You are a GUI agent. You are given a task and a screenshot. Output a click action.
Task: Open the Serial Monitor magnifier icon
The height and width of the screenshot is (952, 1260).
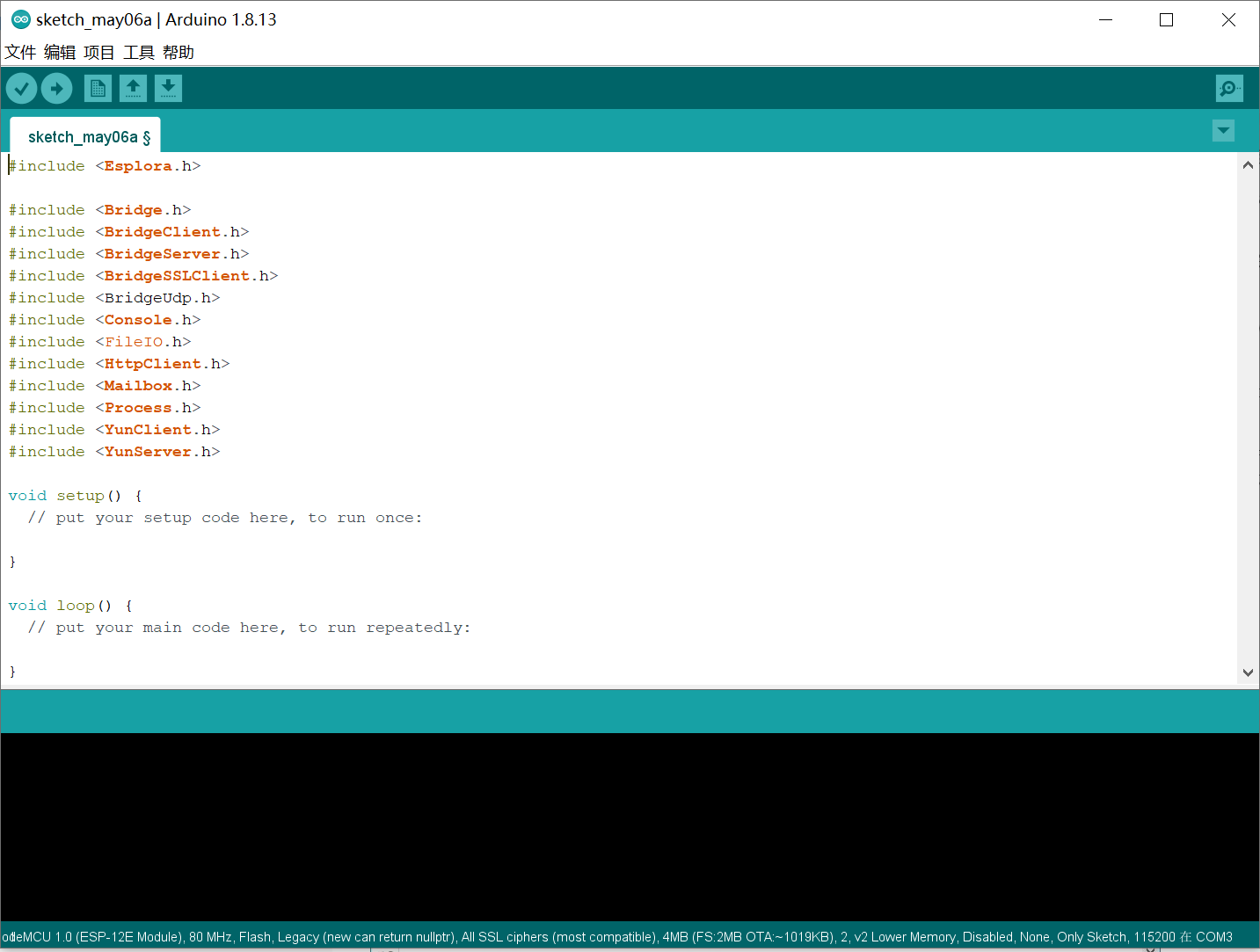pos(1229,88)
